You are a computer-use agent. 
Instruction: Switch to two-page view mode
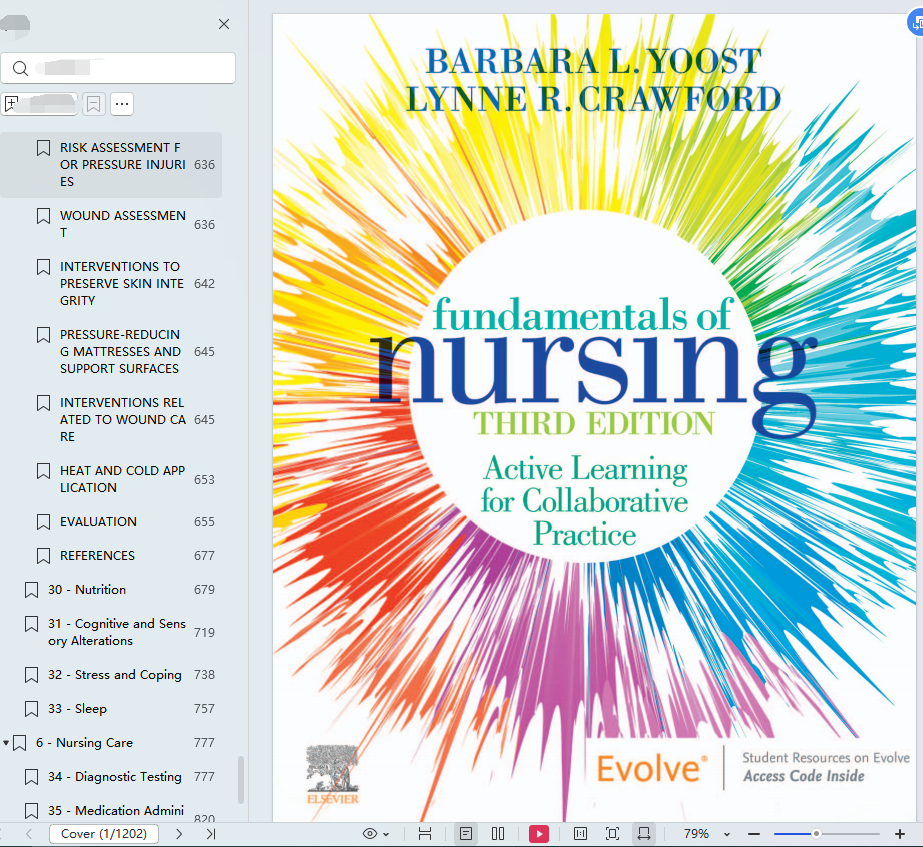pos(498,834)
